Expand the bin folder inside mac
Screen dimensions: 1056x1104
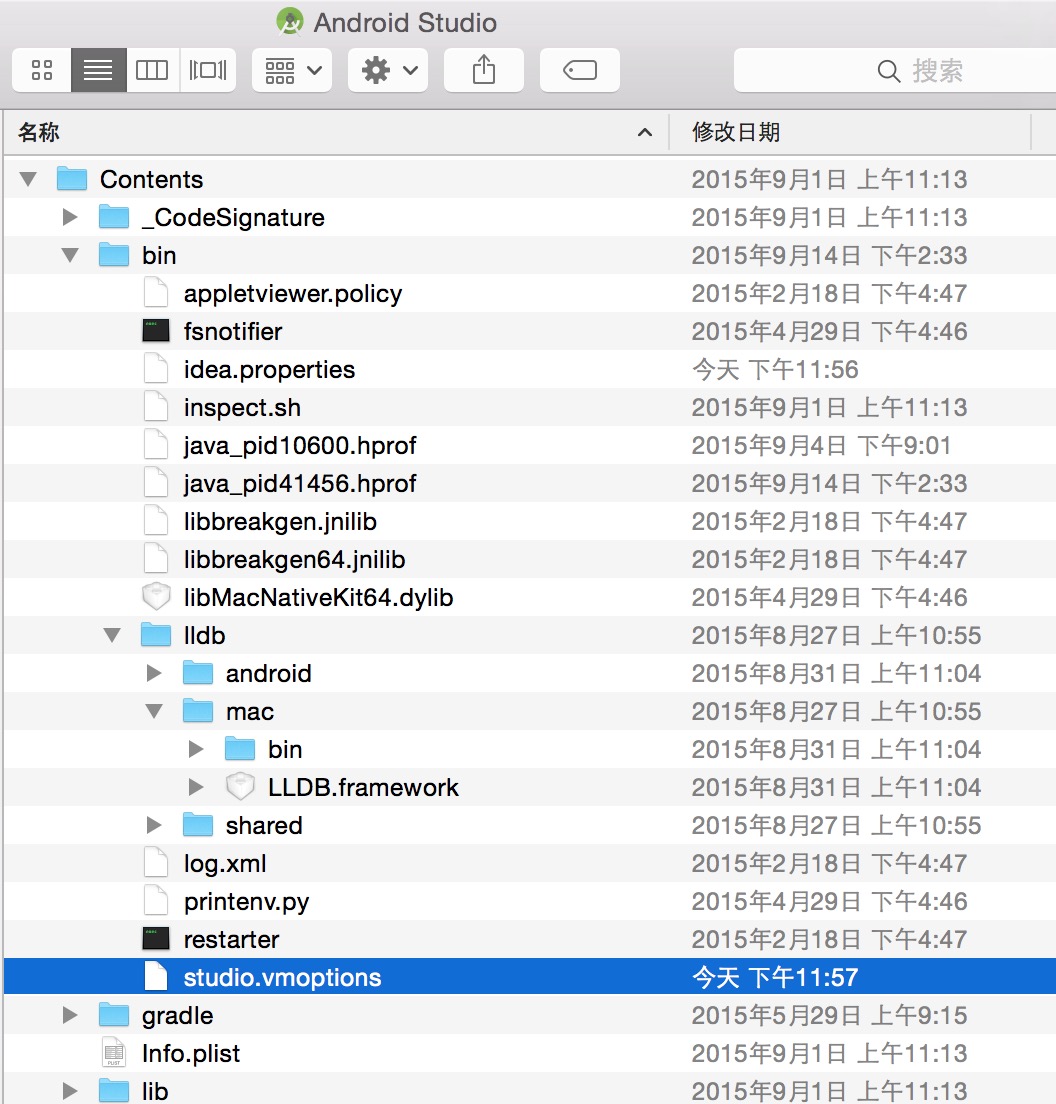pyautogui.click(x=196, y=749)
